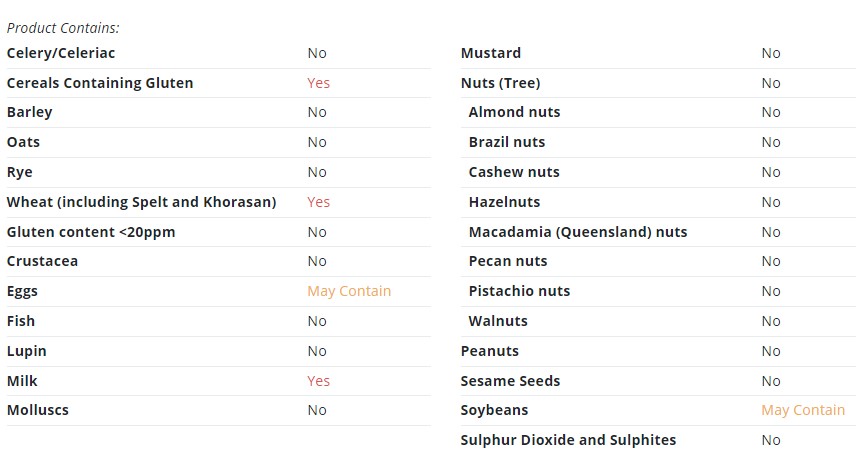The width and height of the screenshot is (856, 453).
Task: Click the No value beside Crustacea
Action: 317,261
